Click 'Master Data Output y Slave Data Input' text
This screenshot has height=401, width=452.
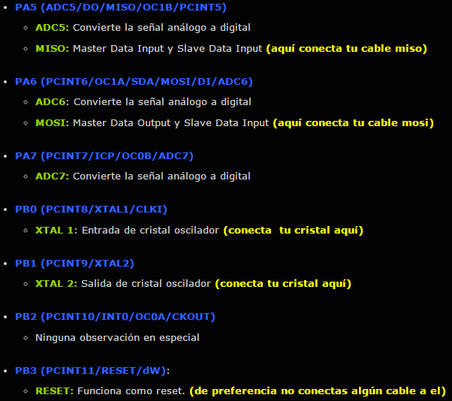(x=171, y=123)
